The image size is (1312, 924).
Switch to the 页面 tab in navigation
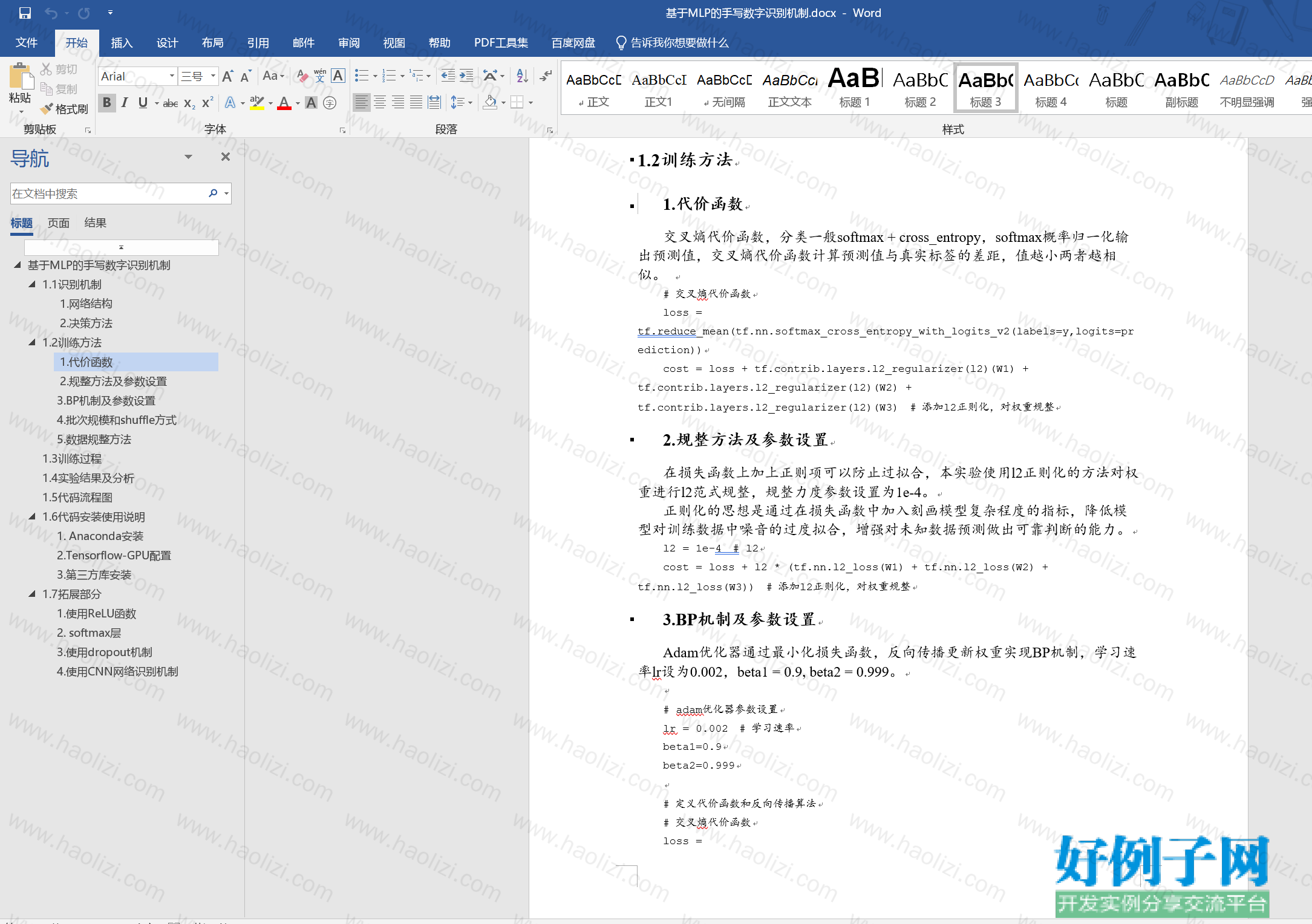(59, 223)
